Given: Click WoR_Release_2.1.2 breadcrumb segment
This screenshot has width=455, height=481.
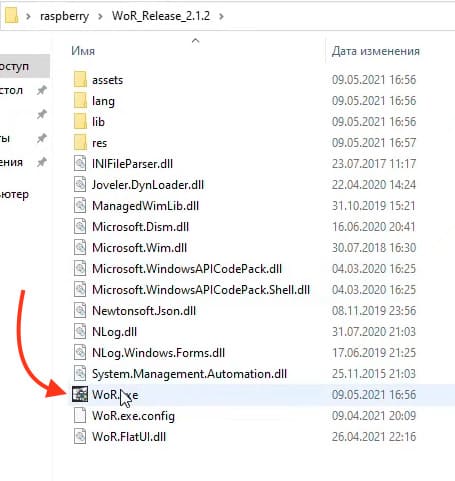Looking at the screenshot, I should 161,16.
